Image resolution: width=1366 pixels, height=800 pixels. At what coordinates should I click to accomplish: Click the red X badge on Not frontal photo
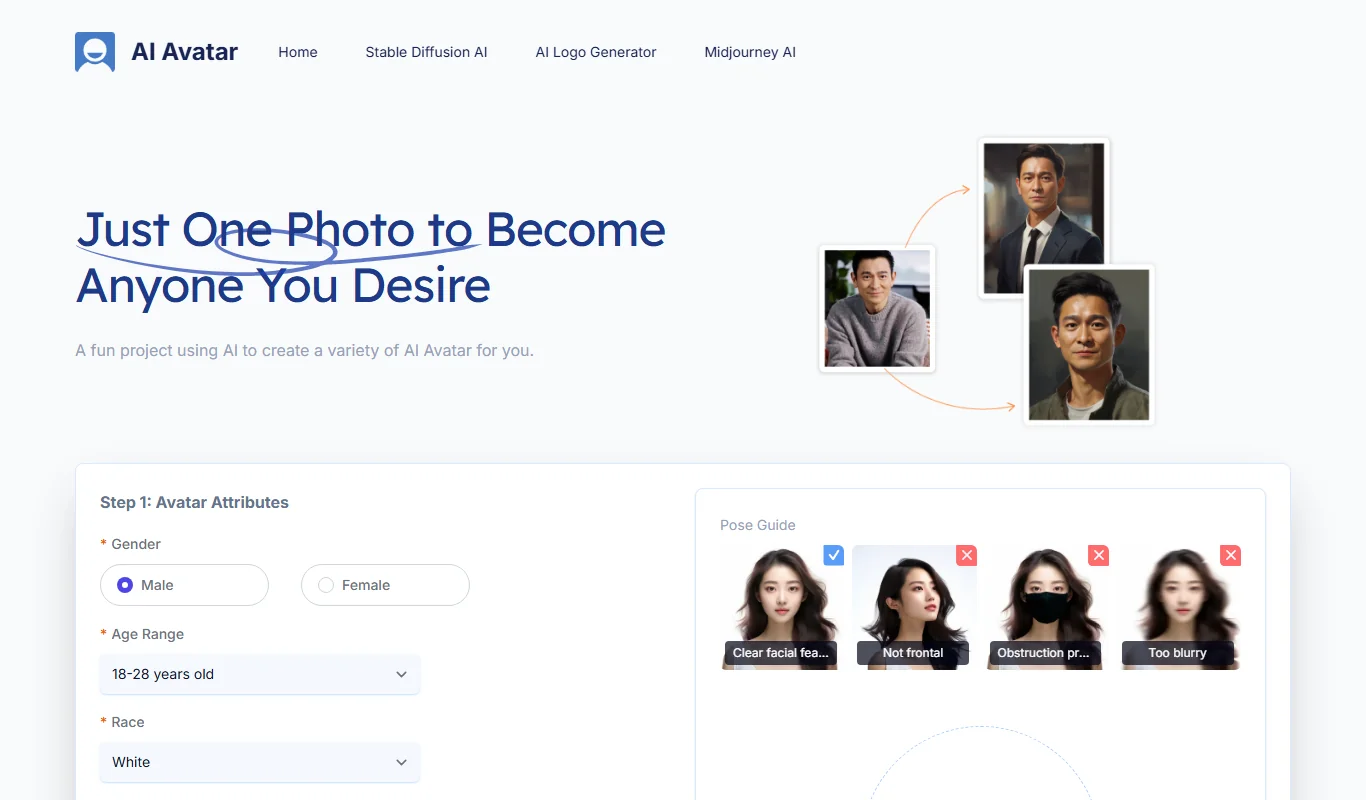[x=966, y=555]
